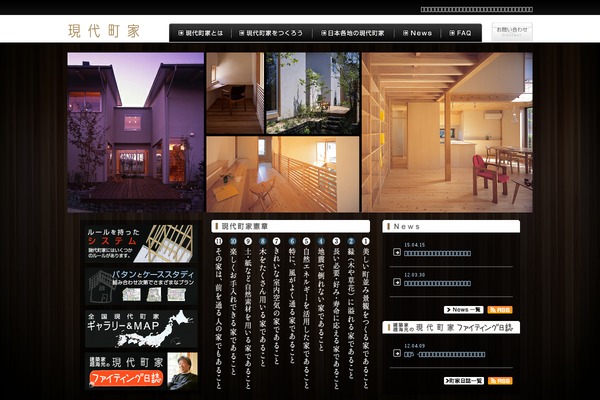
Task: Go to News in the navigation bar
Action: (417, 33)
